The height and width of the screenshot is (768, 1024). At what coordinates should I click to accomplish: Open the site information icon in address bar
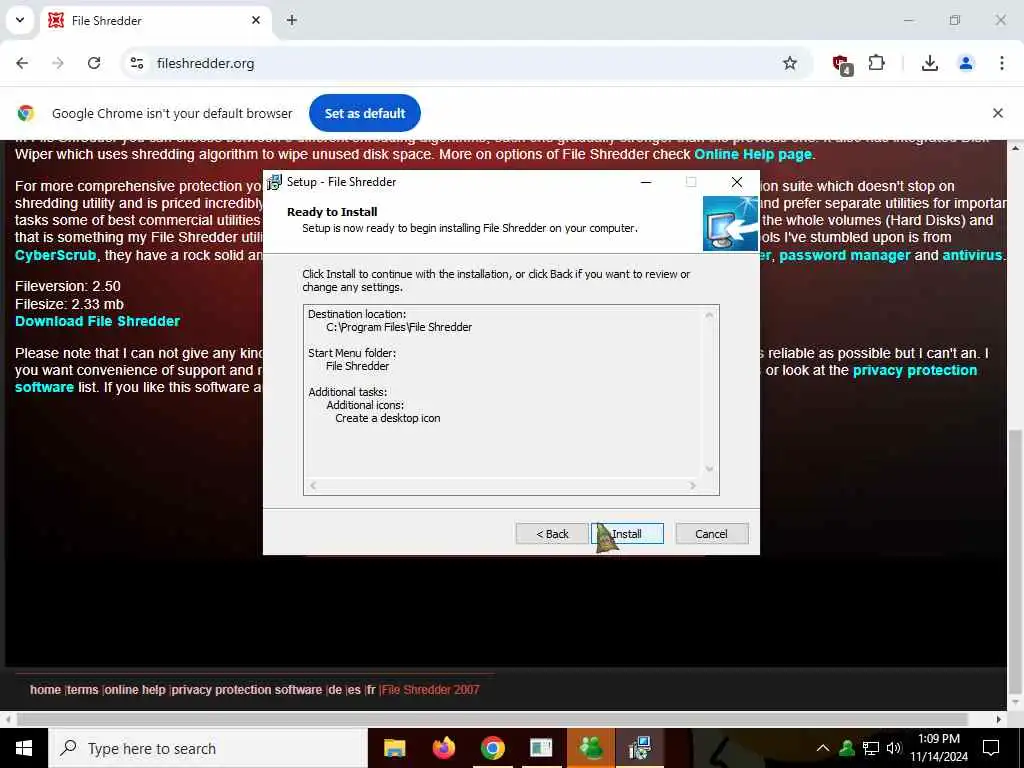pos(137,63)
